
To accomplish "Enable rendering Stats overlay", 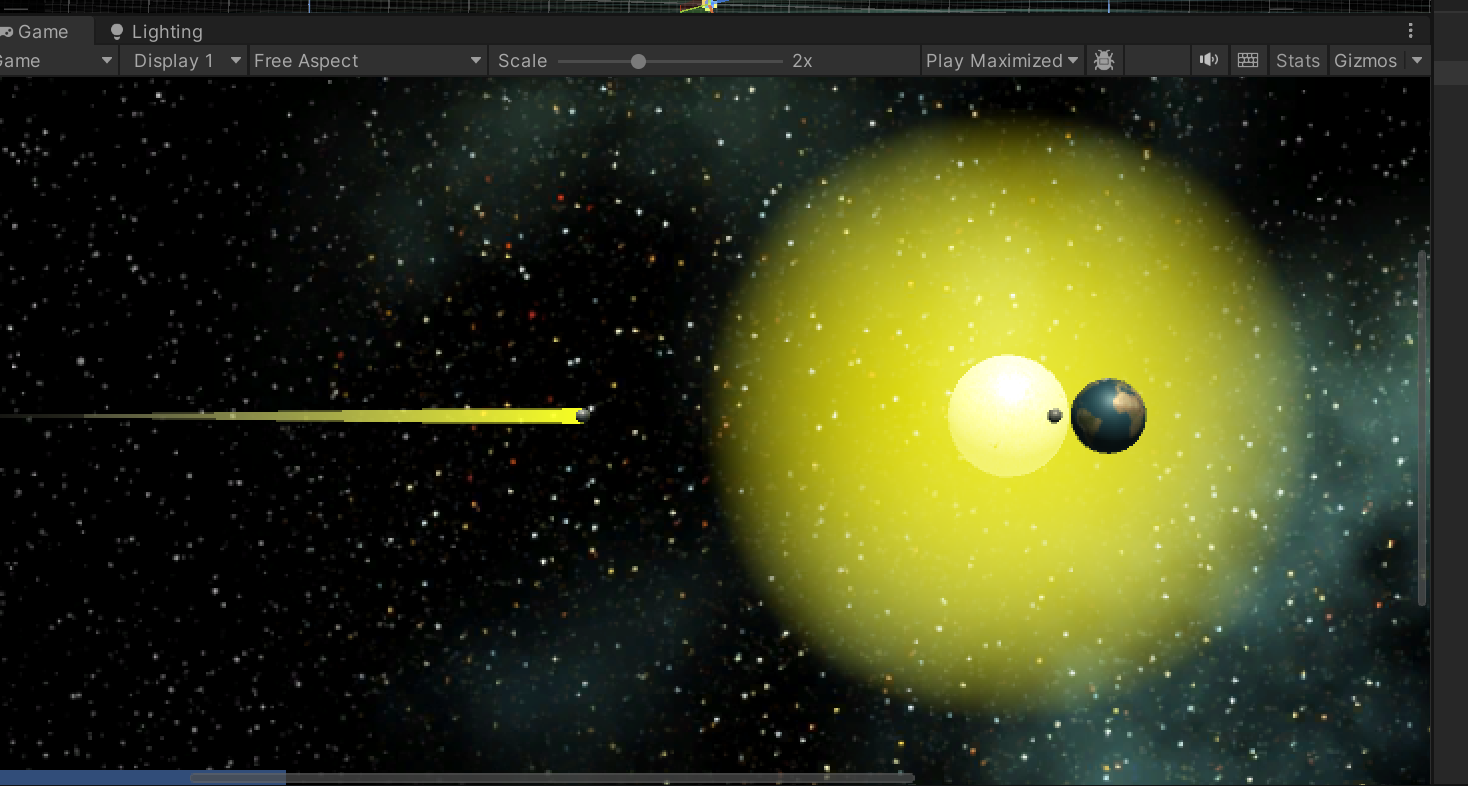I will (1297, 60).
